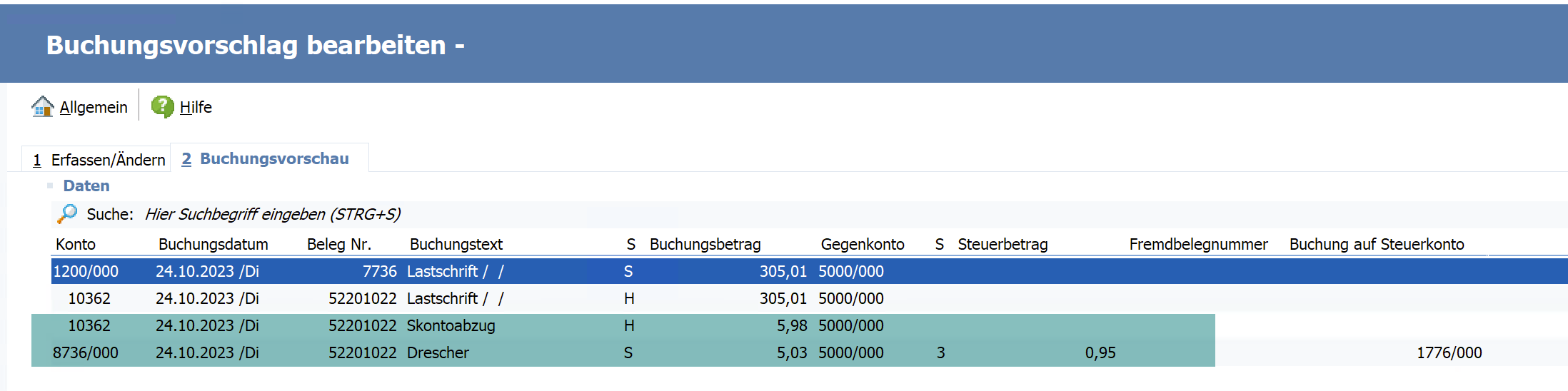Collapse the Daten section
This screenshot has height=391, width=1568.
click(x=50, y=186)
